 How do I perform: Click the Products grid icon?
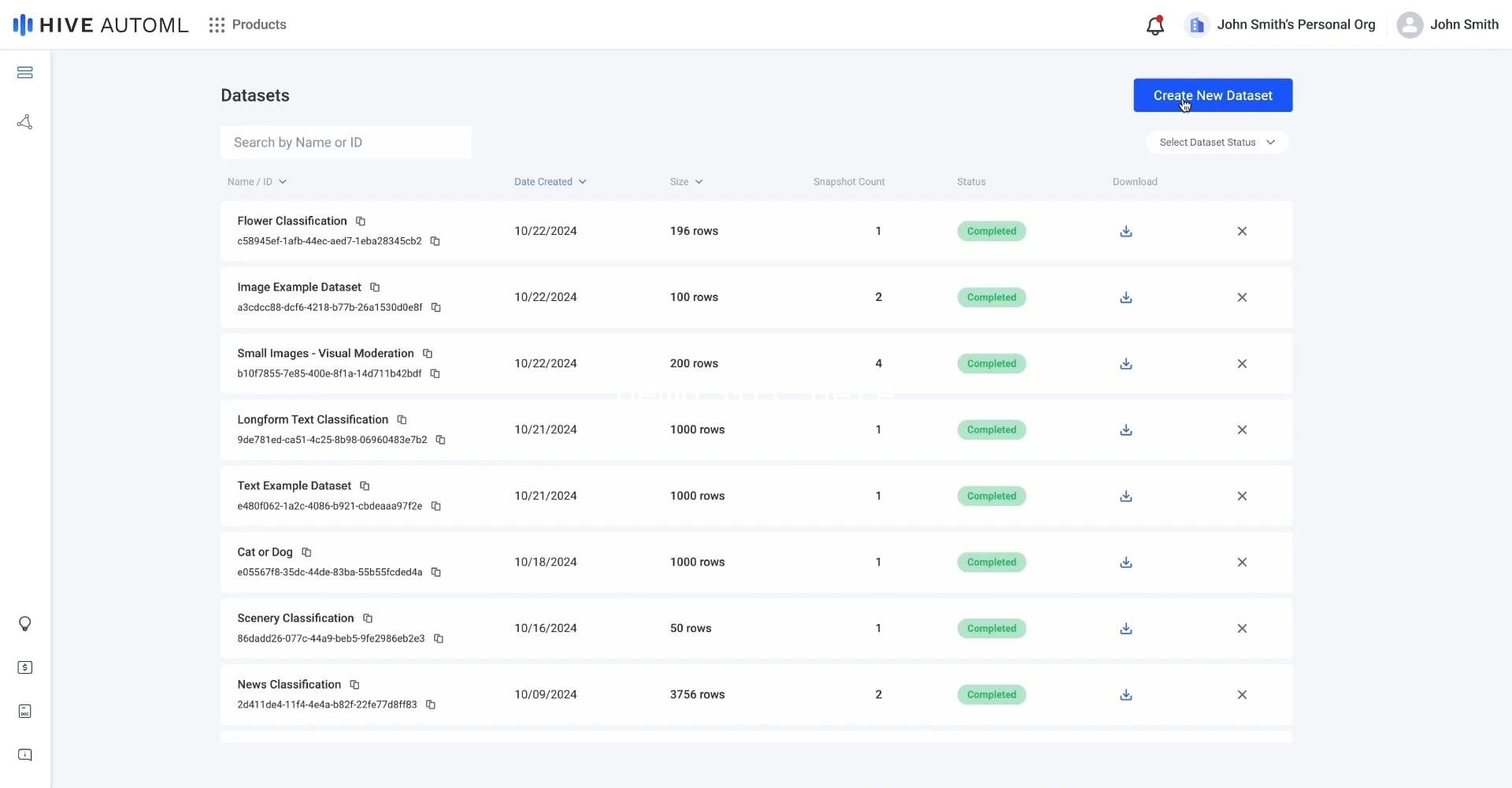(x=217, y=25)
